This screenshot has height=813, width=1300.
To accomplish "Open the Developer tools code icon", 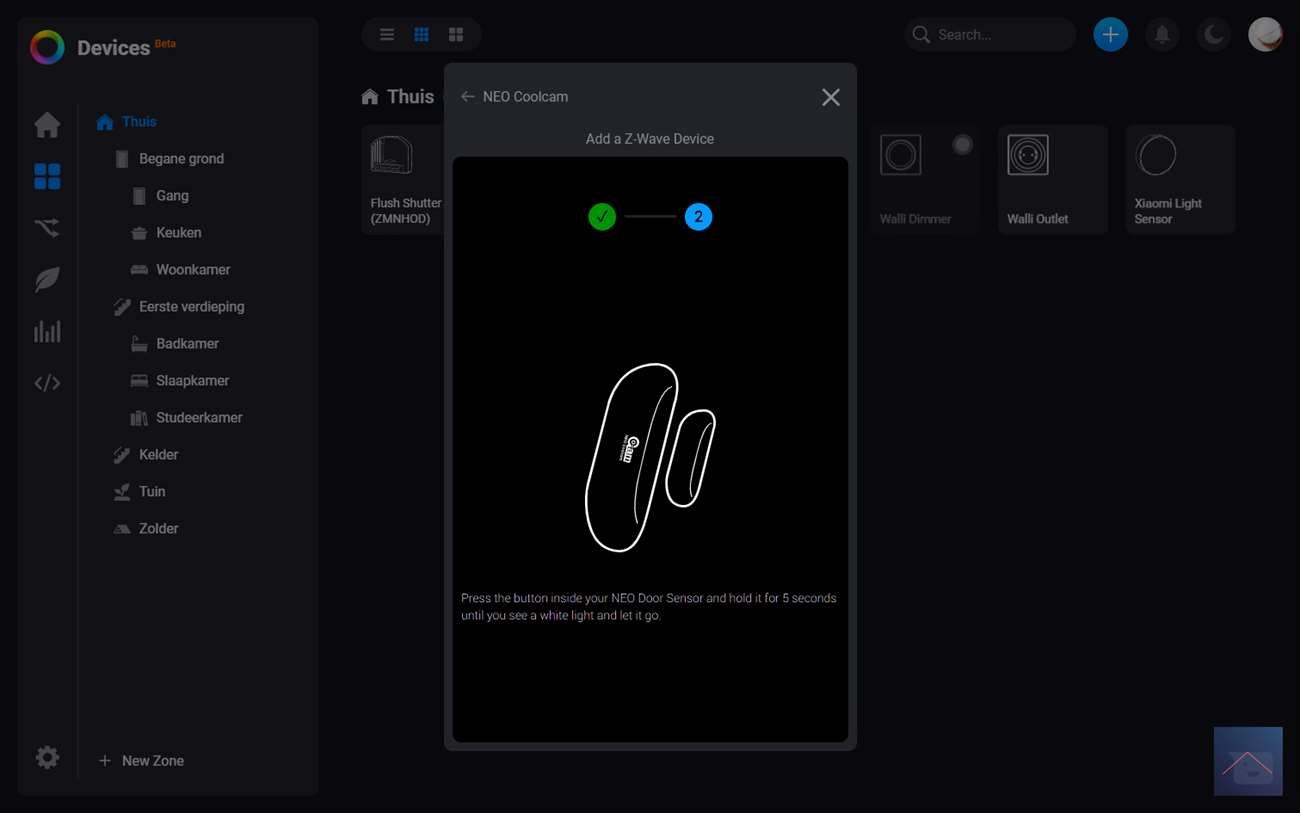I will [47, 383].
